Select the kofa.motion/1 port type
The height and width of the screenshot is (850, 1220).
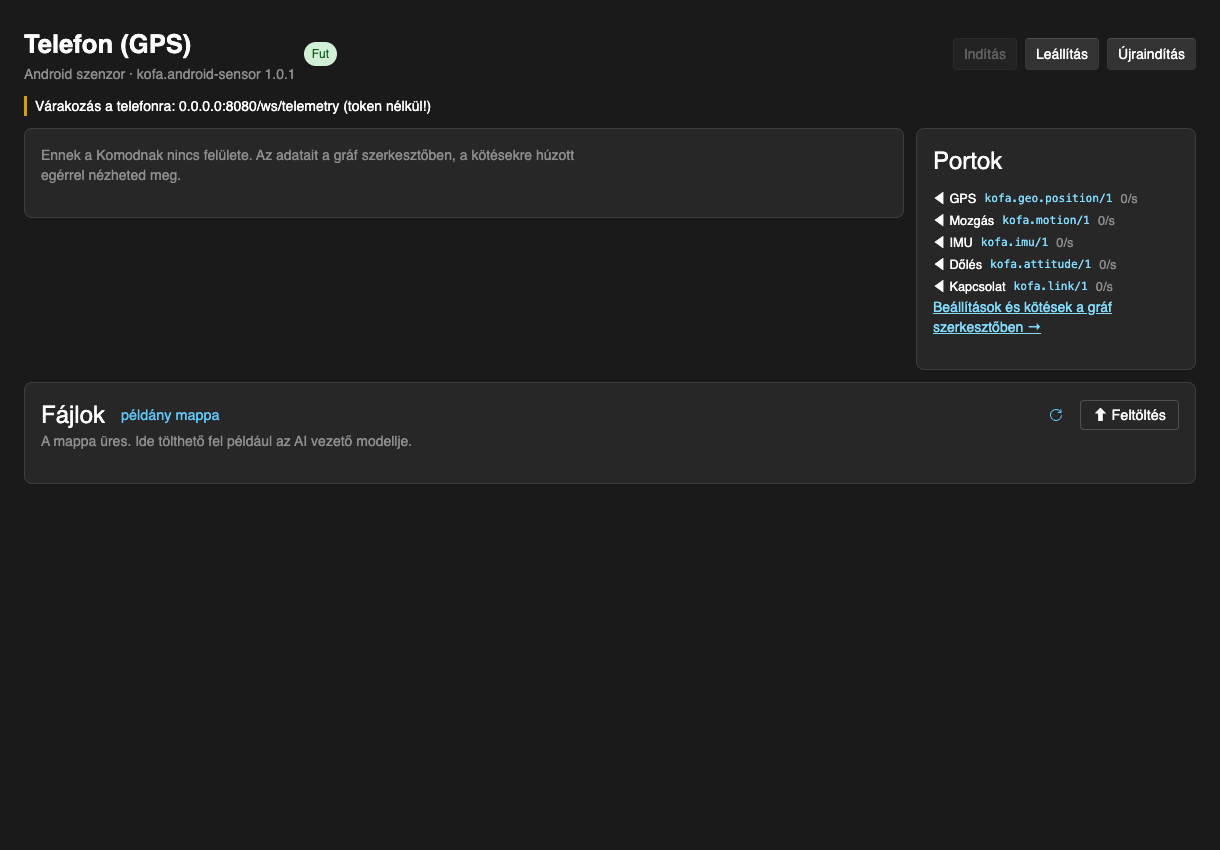(1046, 220)
